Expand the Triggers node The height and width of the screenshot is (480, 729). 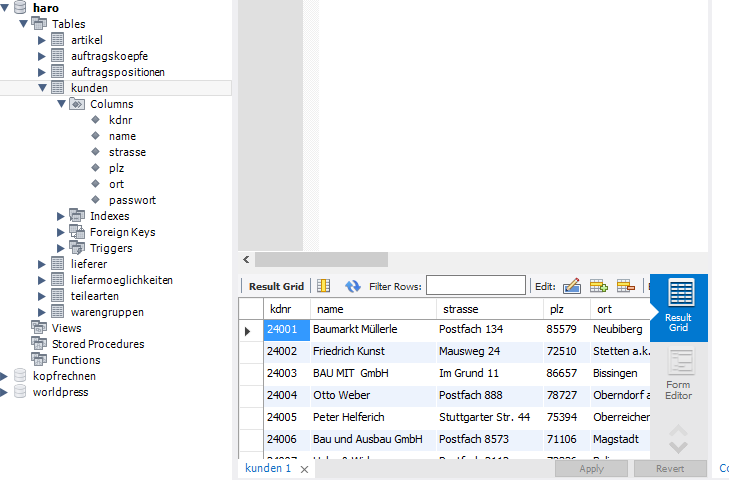pos(60,248)
